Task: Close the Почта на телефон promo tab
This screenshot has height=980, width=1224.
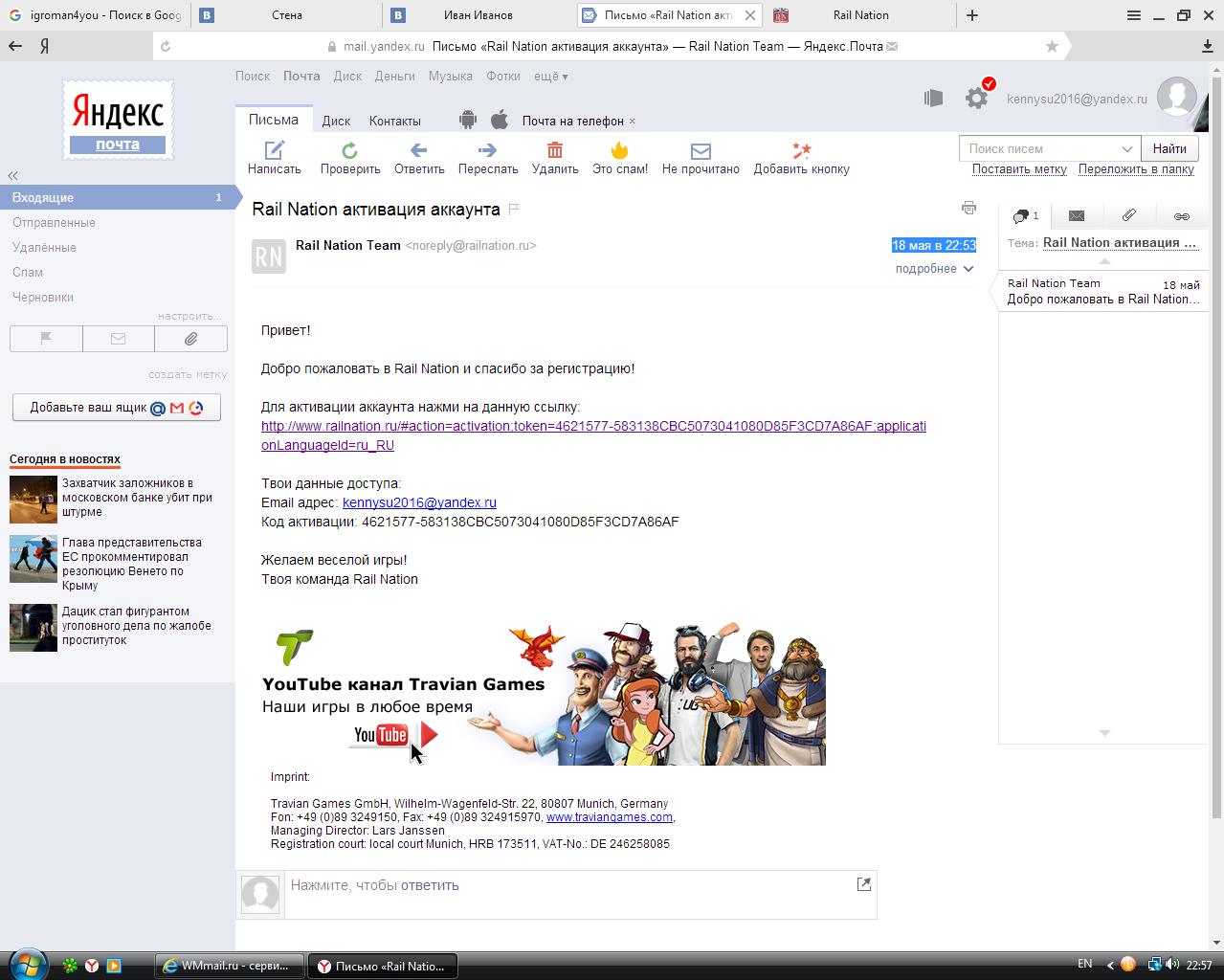Action: coord(633,122)
